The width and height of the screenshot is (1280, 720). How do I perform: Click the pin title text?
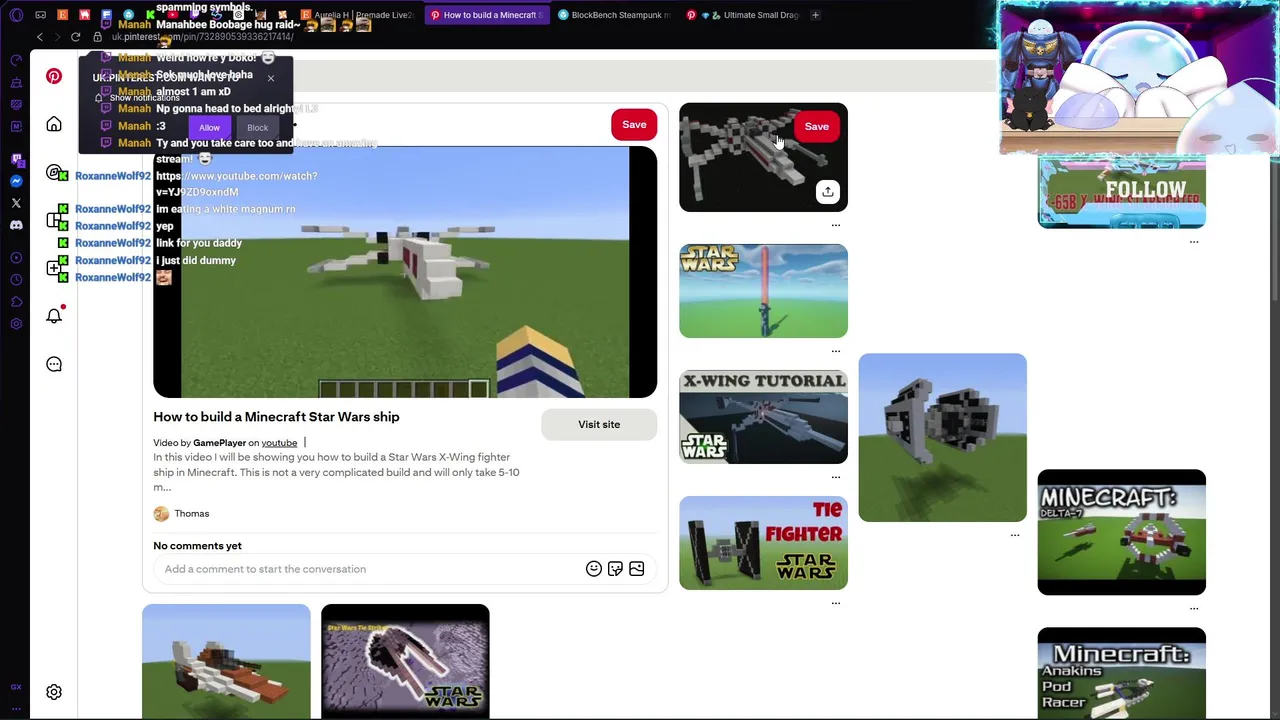click(x=276, y=417)
